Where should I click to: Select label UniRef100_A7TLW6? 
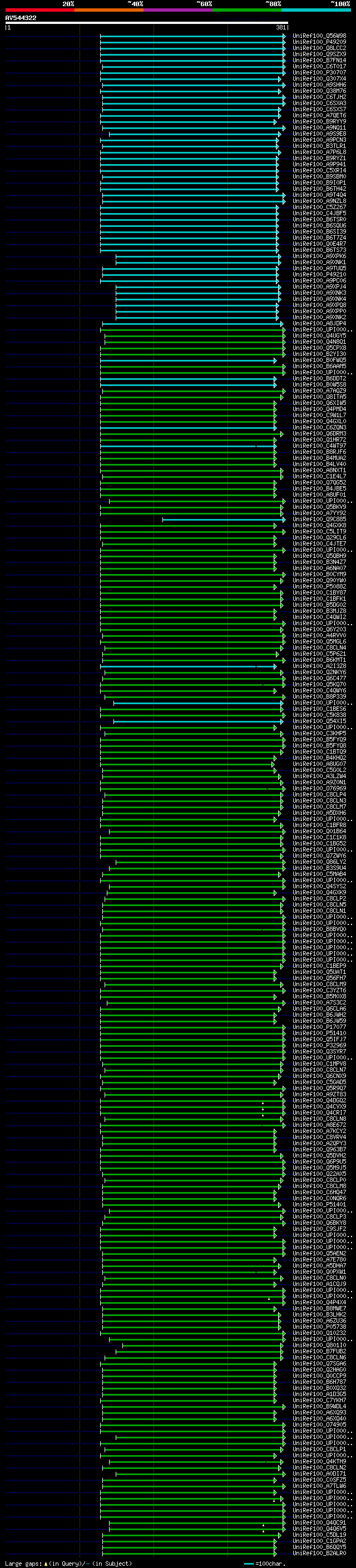point(319,1486)
